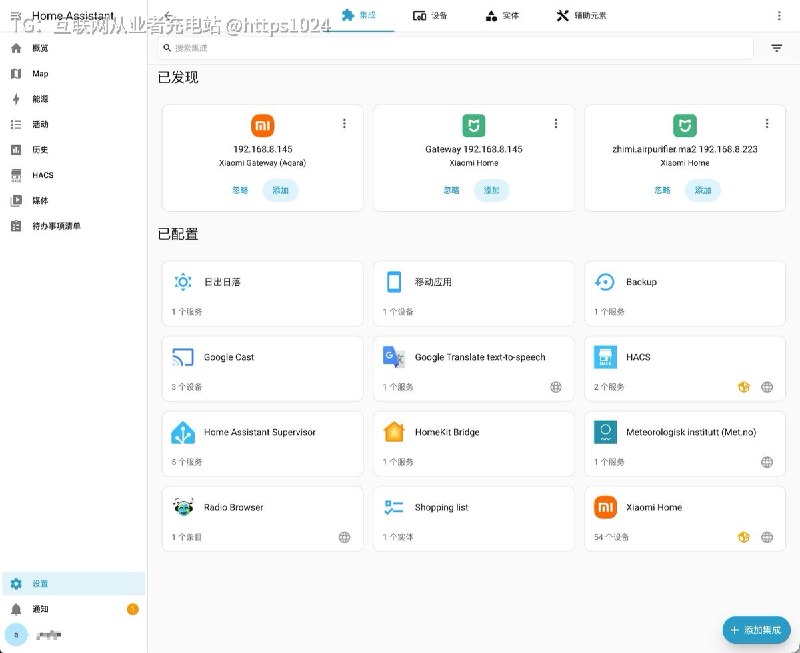The image size is (800, 653).
Task: Ignore the Xiaomi Gateway (Aqara) discovery
Action: (240, 190)
